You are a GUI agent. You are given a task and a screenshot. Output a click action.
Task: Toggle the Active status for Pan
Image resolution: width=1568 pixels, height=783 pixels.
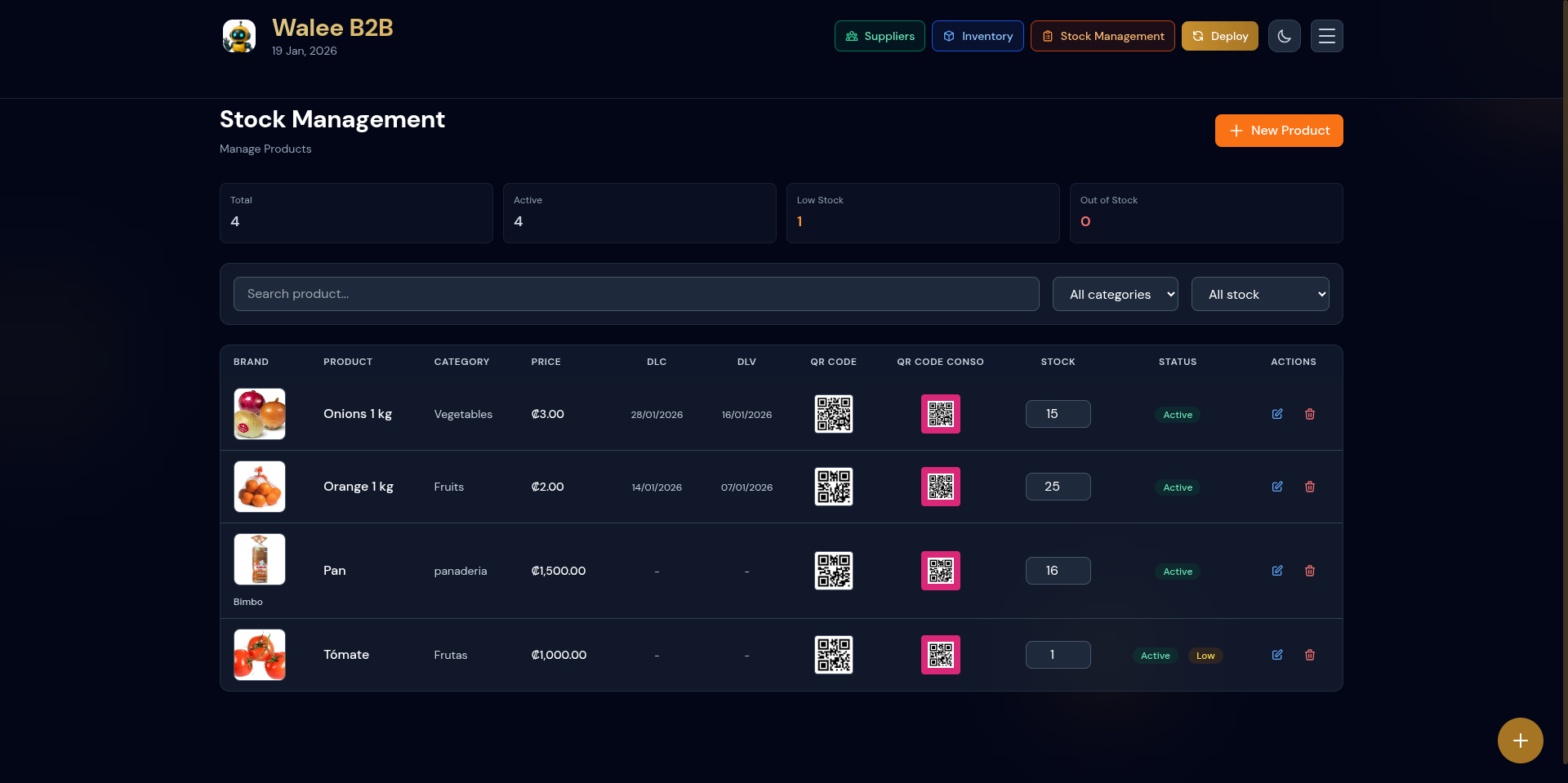1177,571
